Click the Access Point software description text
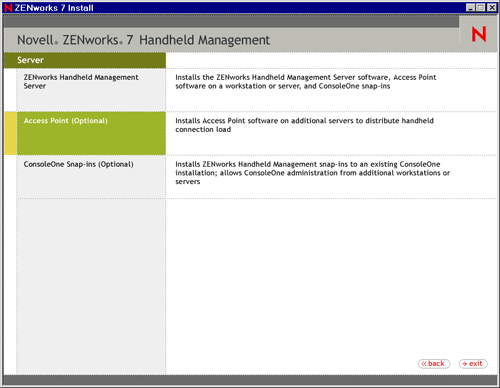Screen dimensions: 500x388 304,125
